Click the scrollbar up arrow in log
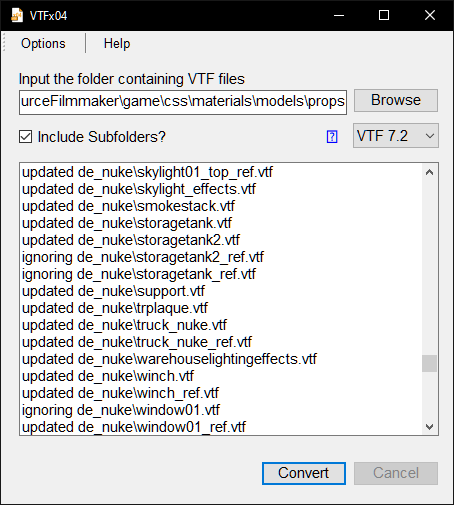Viewport: 454px width, 505px height. click(x=430, y=172)
